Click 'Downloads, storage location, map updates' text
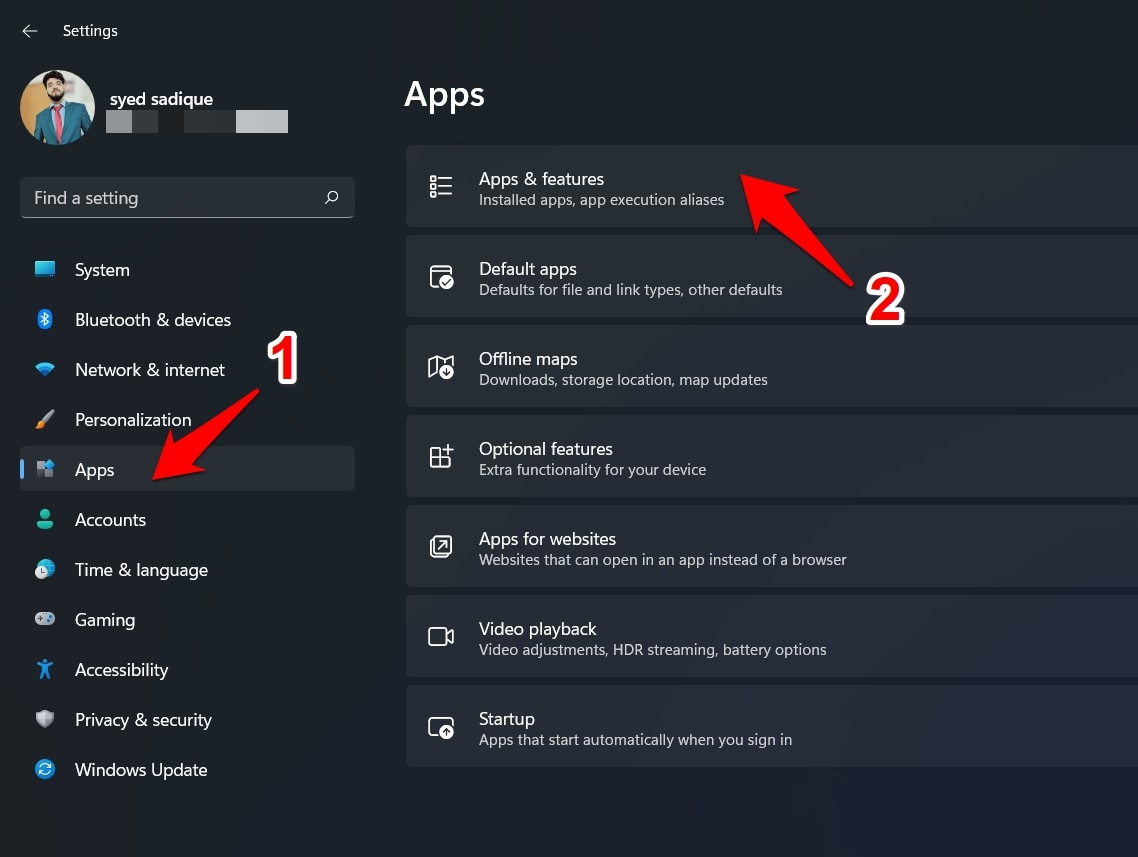1138x857 pixels. (623, 380)
